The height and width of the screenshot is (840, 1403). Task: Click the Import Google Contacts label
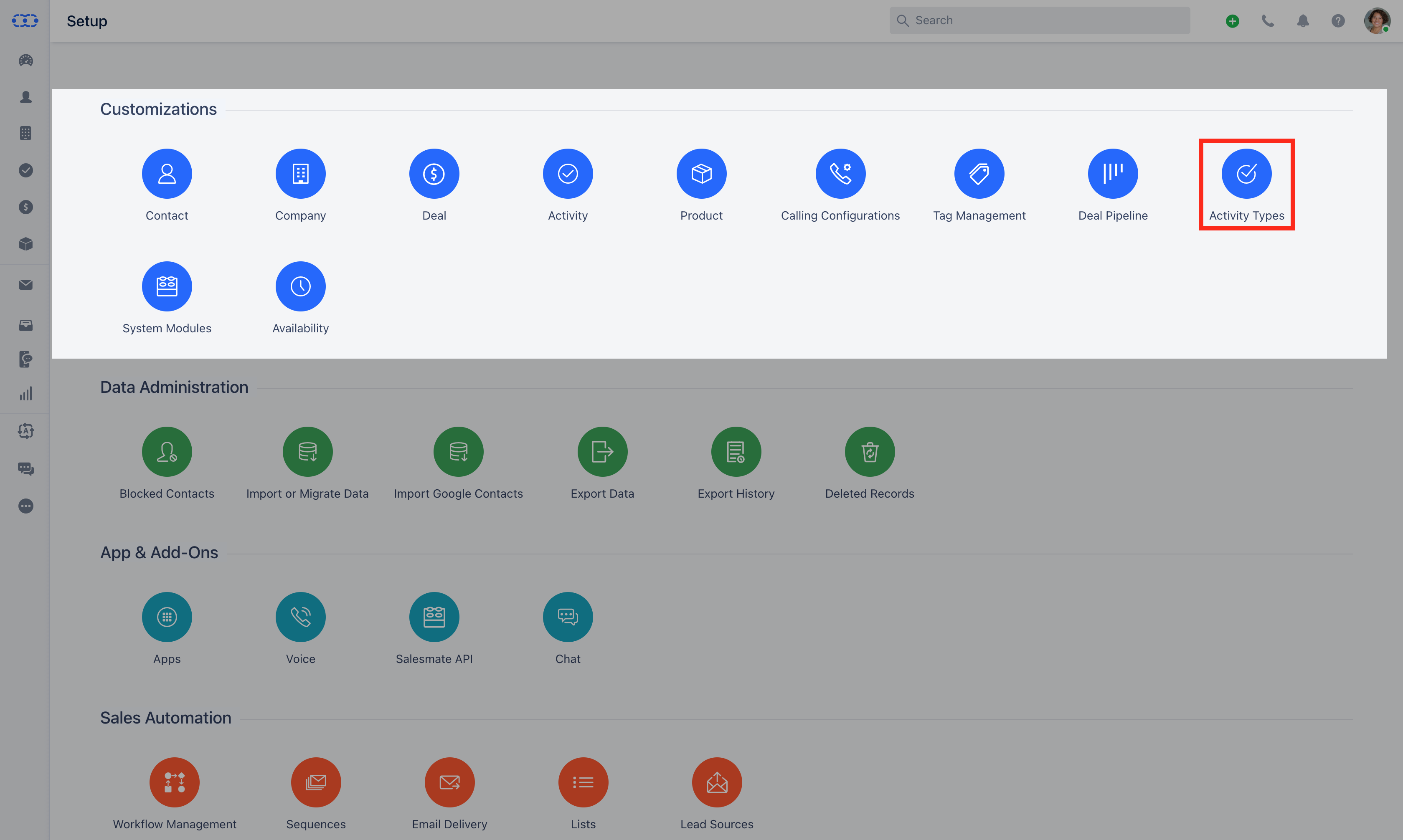point(458,493)
